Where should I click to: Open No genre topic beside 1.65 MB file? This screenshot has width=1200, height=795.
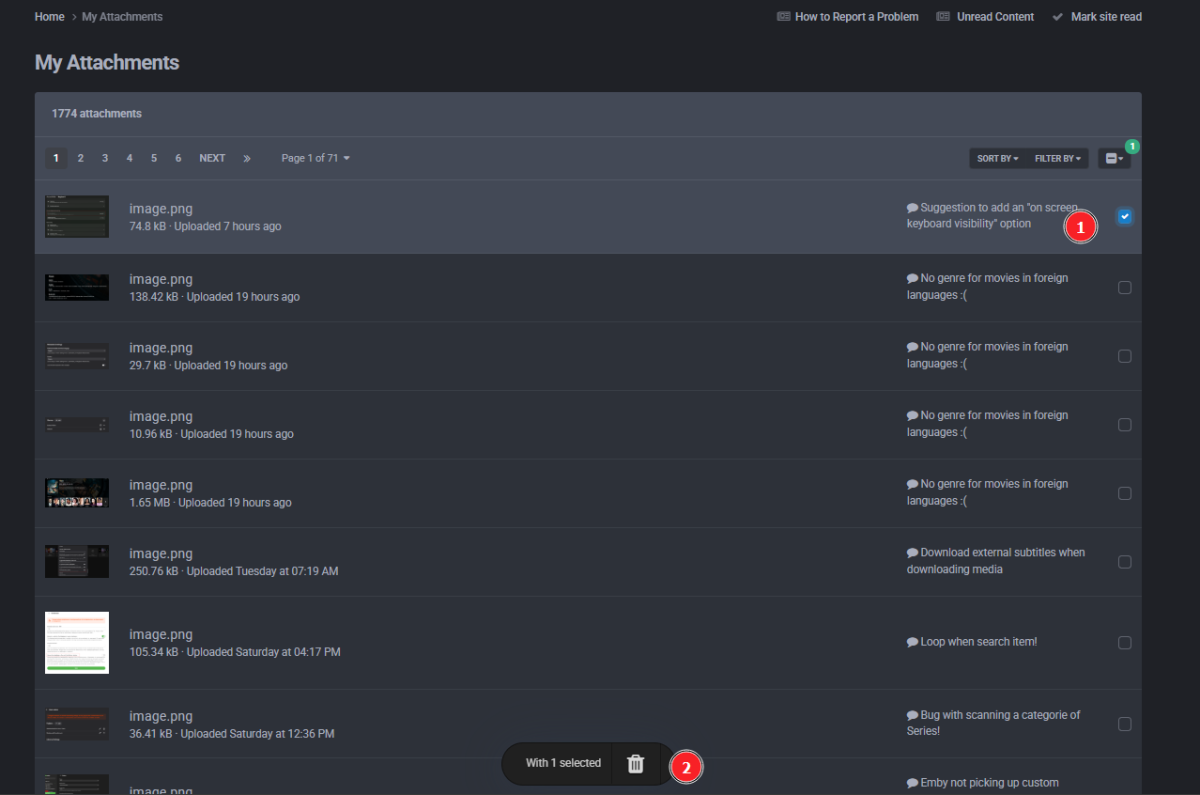[x=987, y=492]
